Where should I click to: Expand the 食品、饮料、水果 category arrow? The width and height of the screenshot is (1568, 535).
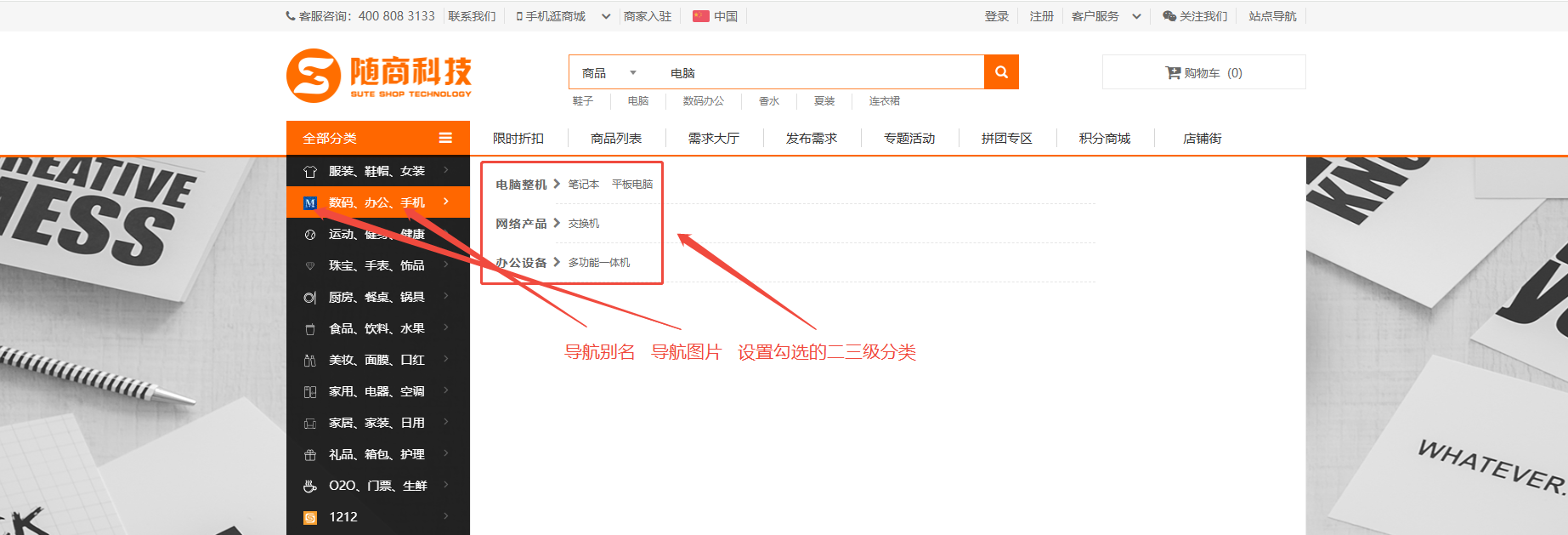[445, 328]
